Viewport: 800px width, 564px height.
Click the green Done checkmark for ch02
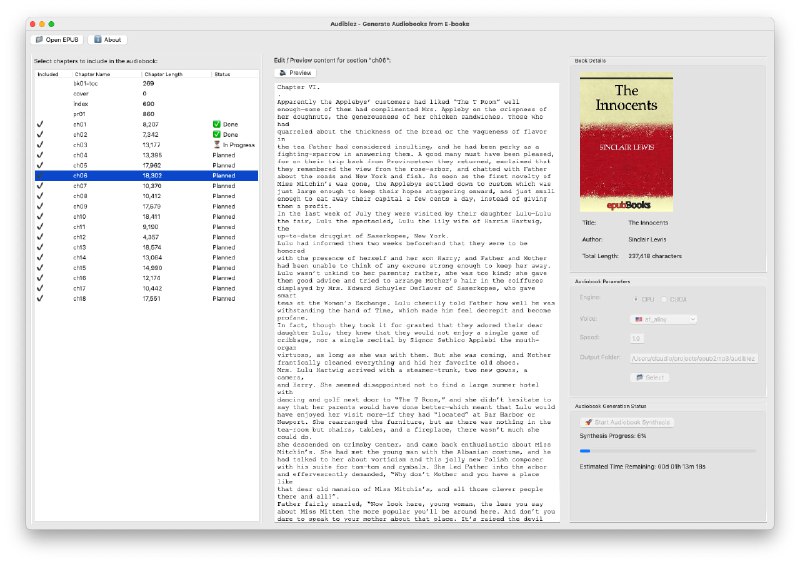click(x=216, y=134)
